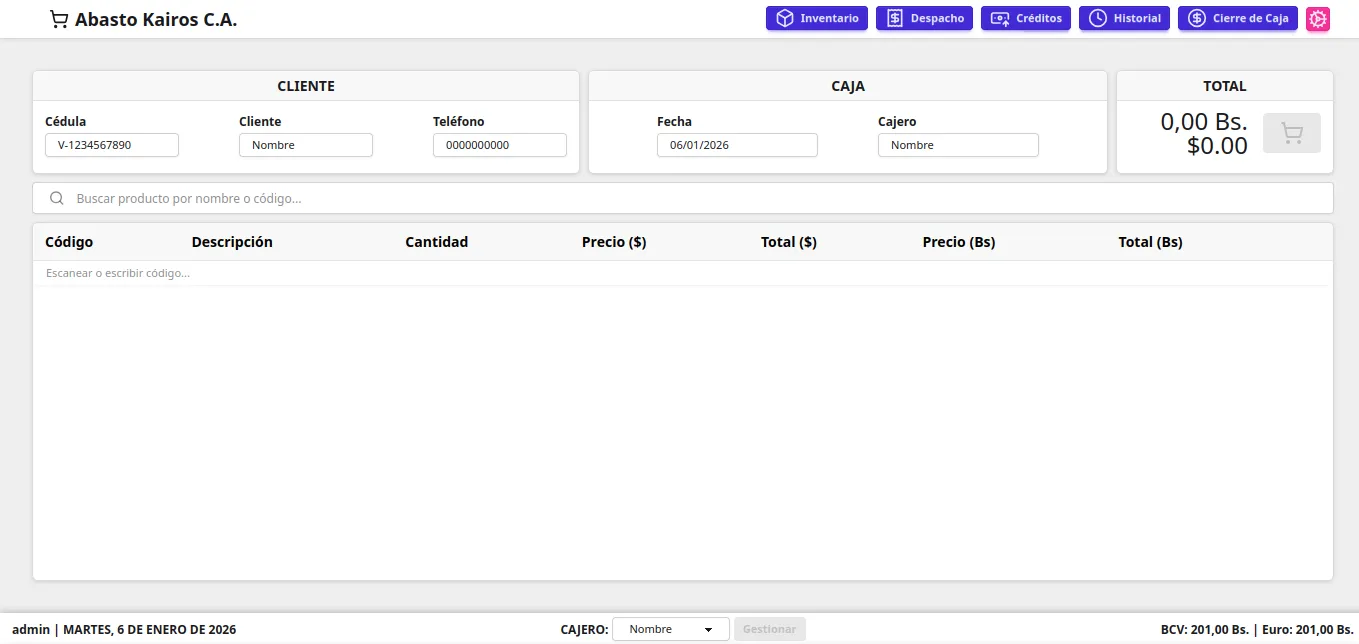Click the Cajero name field in Caja
This screenshot has height=644, width=1359.
pos(958,145)
